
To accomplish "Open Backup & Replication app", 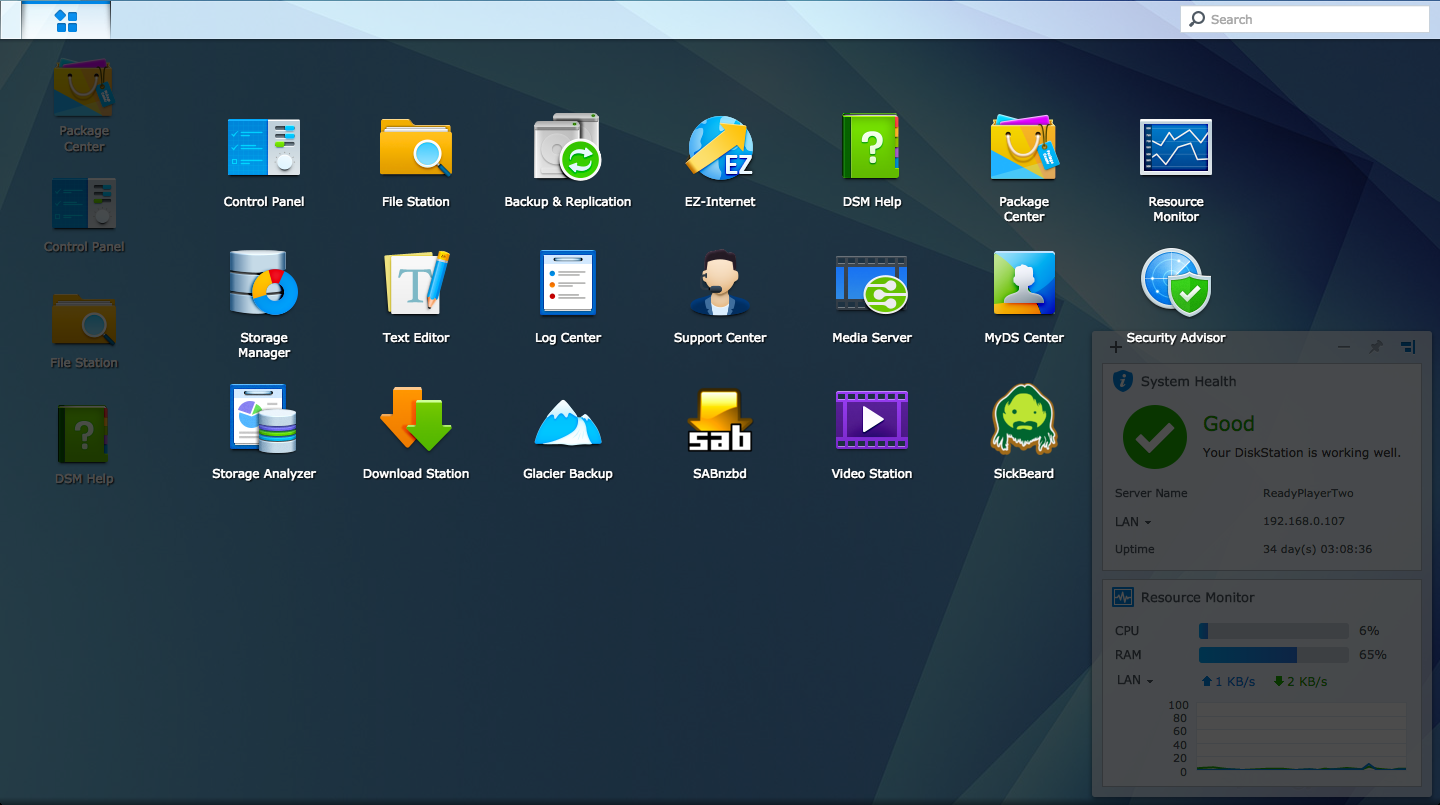I will click(568, 148).
